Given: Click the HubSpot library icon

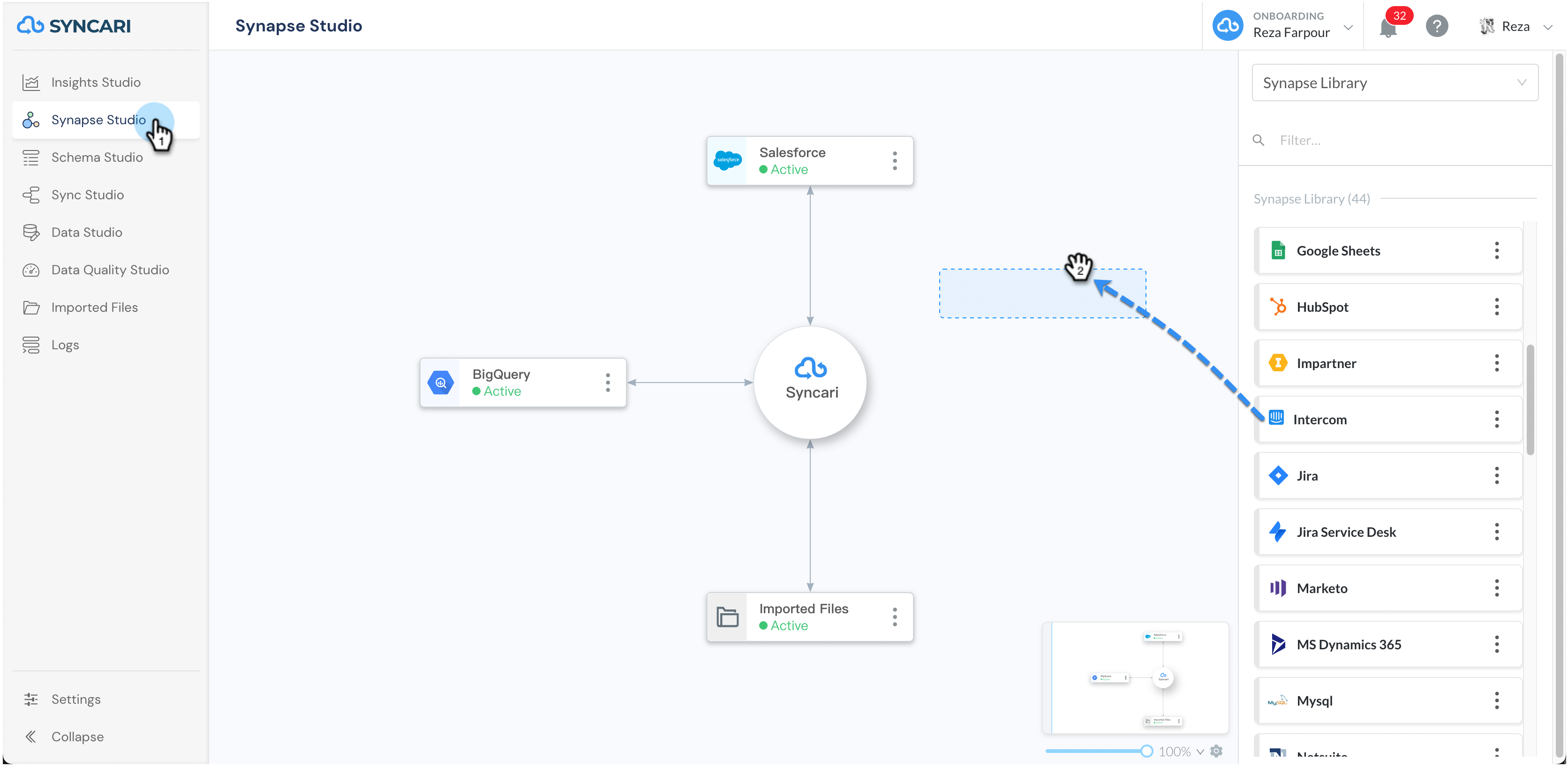Looking at the screenshot, I should [x=1278, y=307].
